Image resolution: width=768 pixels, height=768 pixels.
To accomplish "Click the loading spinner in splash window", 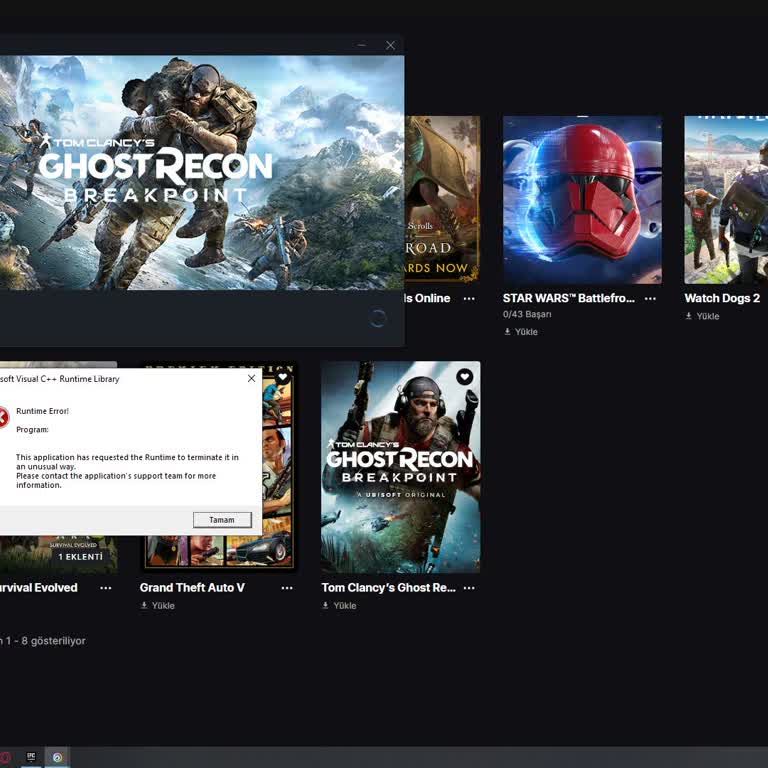I will 377,318.
